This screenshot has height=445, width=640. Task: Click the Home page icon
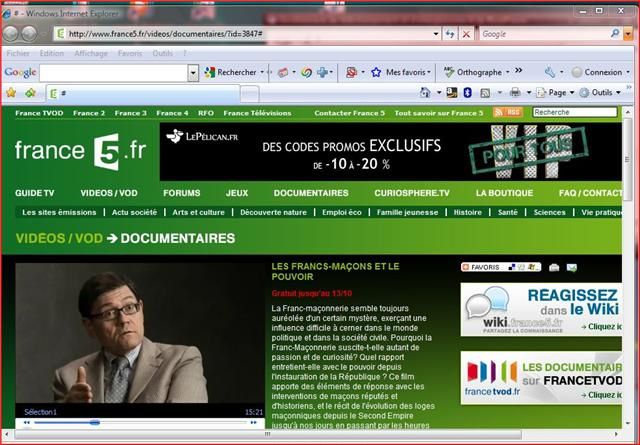coord(425,93)
